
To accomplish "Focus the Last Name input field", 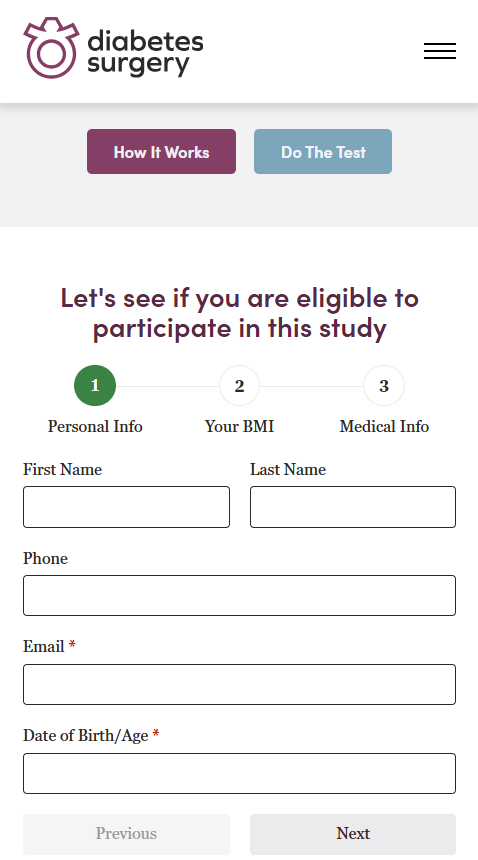I will point(353,507).
